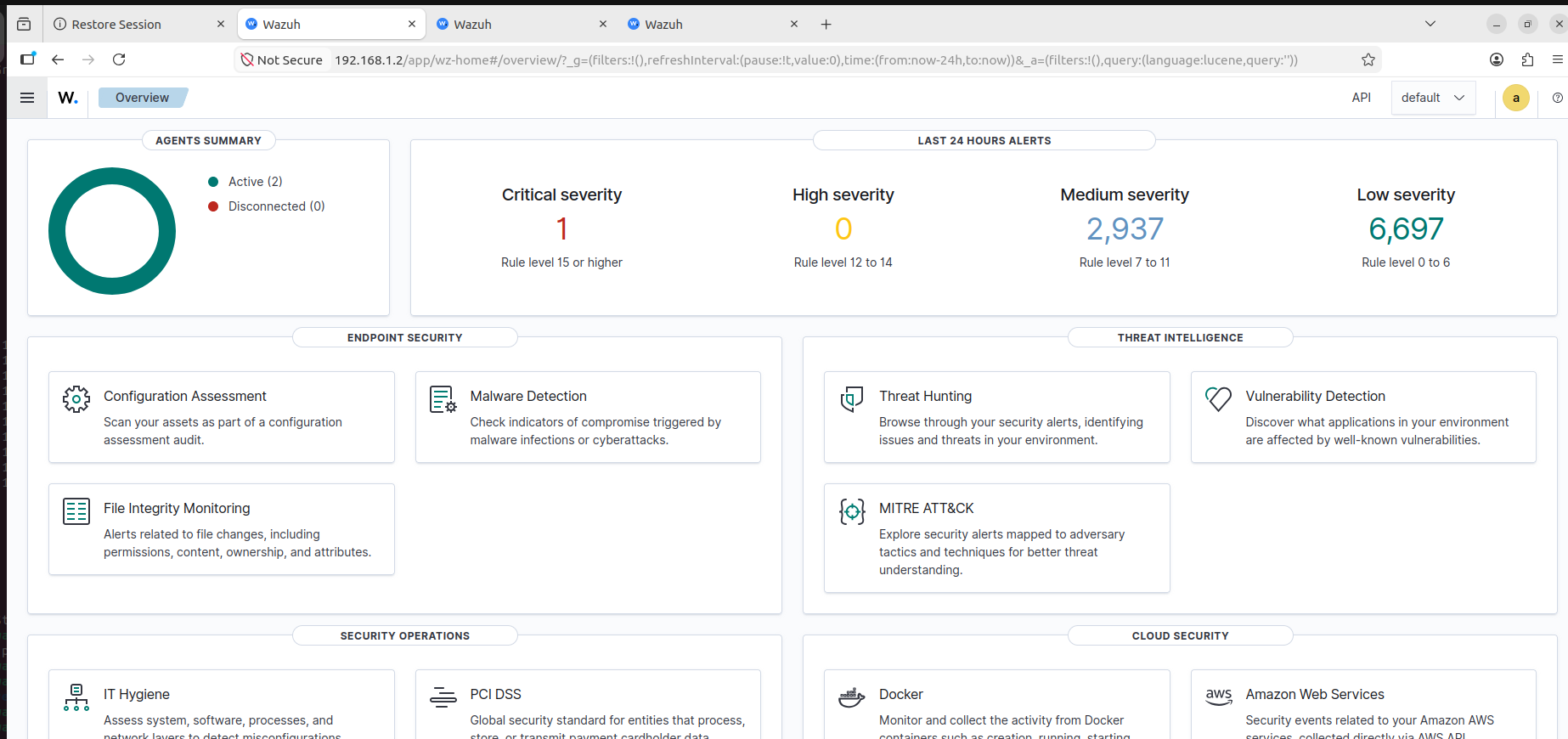Open the user avatar menu
Image resolution: width=1568 pixels, height=739 pixels.
1516,98
